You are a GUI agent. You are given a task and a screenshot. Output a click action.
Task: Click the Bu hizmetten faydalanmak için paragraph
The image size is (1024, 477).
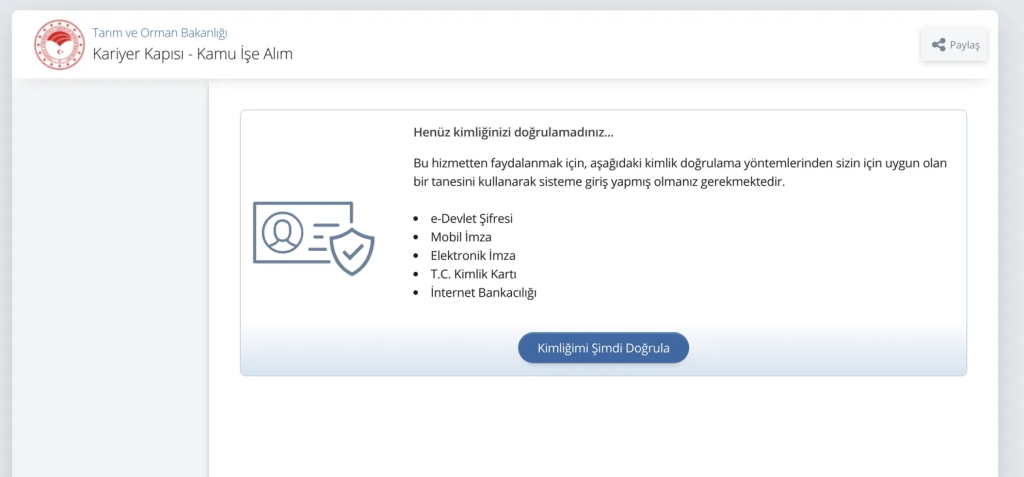(x=680, y=173)
